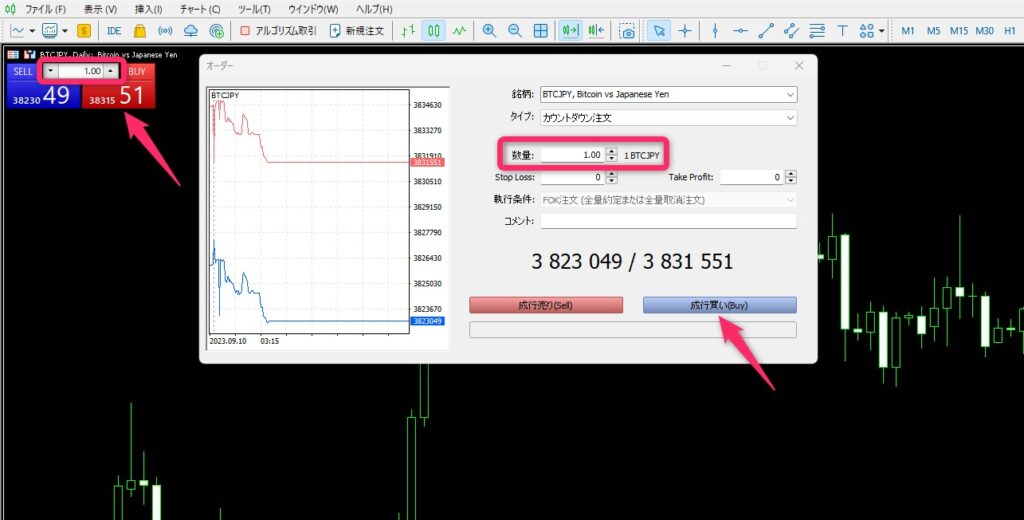1024x520 pixels.
Task: Select the crosshair cursor tool
Action: coord(685,31)
